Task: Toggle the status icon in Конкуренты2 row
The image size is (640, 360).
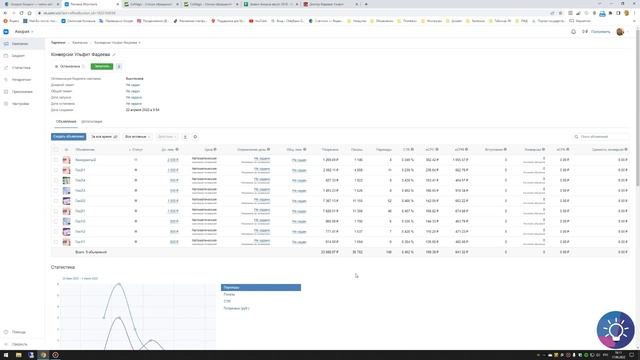Action: 136,160
